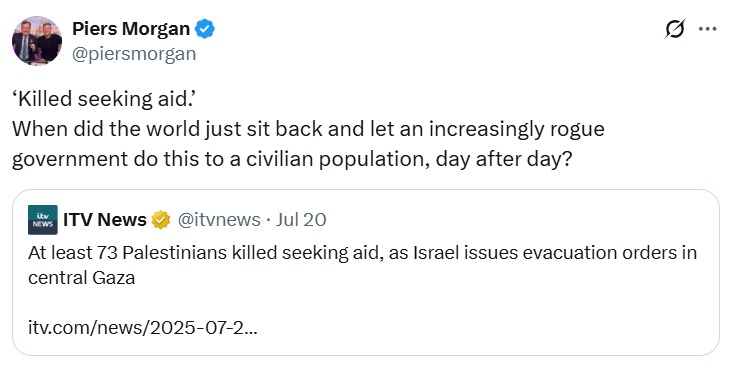Image resolution: width=732 pixels, height=370 pixels.
Task: Click the words 'increasingly rogue' in the post
Action: click(x=516, y=130)
